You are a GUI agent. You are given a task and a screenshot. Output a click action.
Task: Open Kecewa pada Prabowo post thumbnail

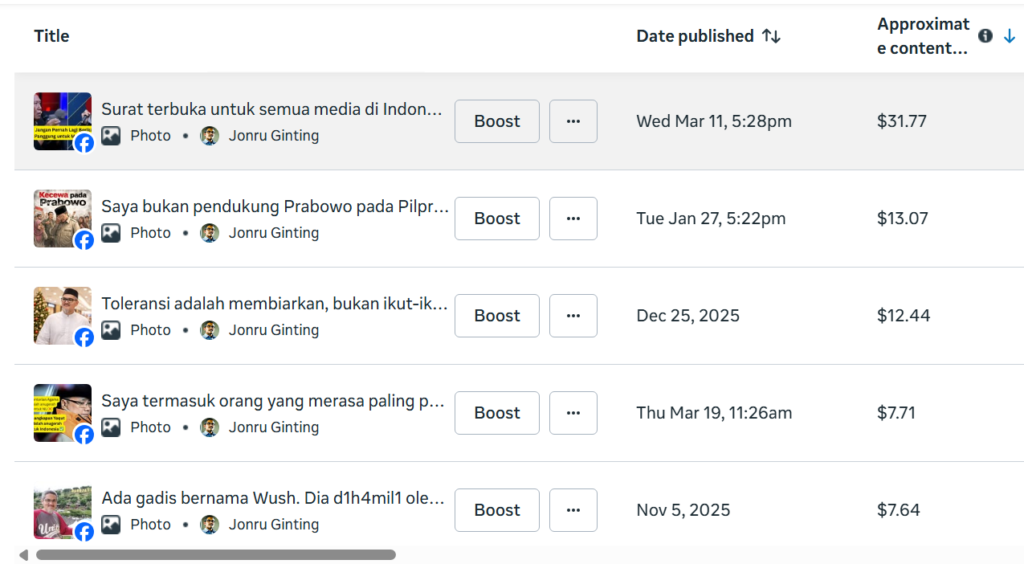click(x=62, y=218)
